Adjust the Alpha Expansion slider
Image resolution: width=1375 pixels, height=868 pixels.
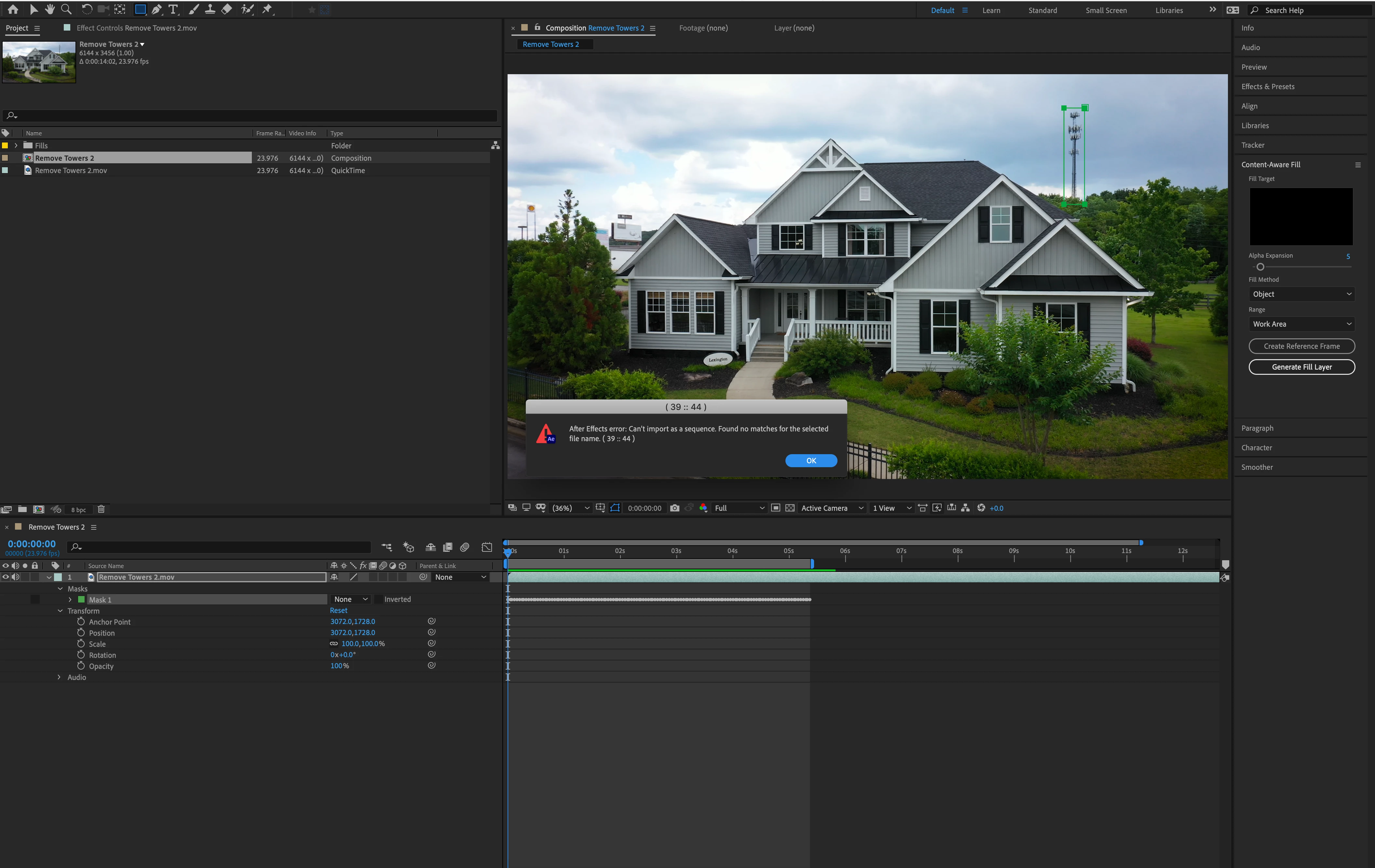click(1259, 267)
